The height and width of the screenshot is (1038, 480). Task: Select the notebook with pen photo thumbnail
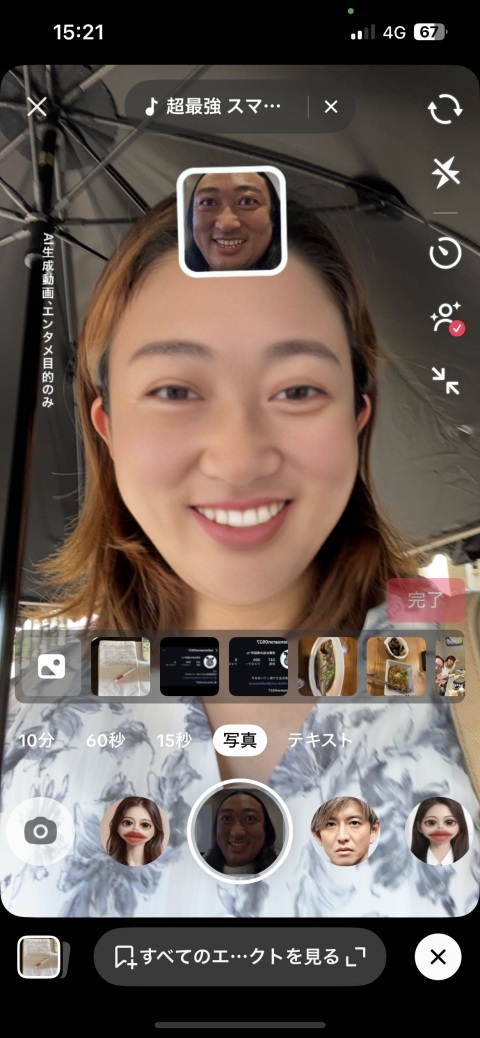click(120, 667)
